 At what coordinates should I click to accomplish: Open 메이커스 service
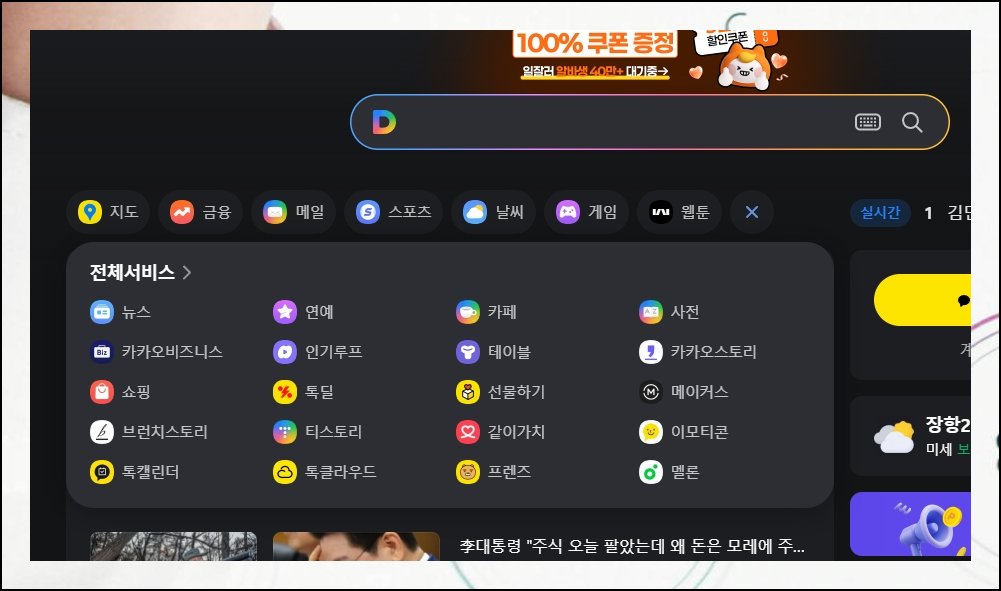(684, 392)
